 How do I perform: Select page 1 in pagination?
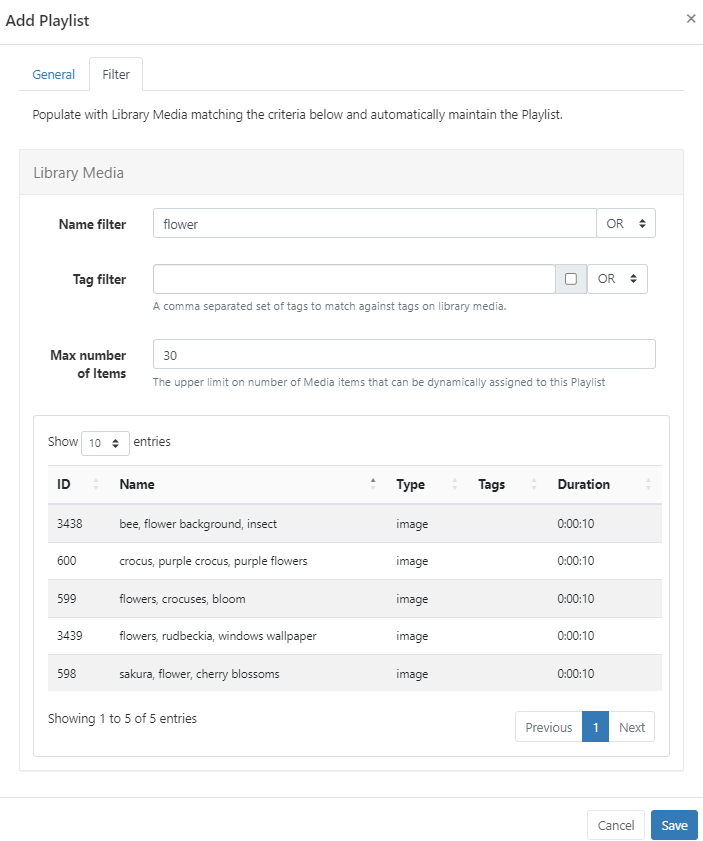(x=595, y=727)
